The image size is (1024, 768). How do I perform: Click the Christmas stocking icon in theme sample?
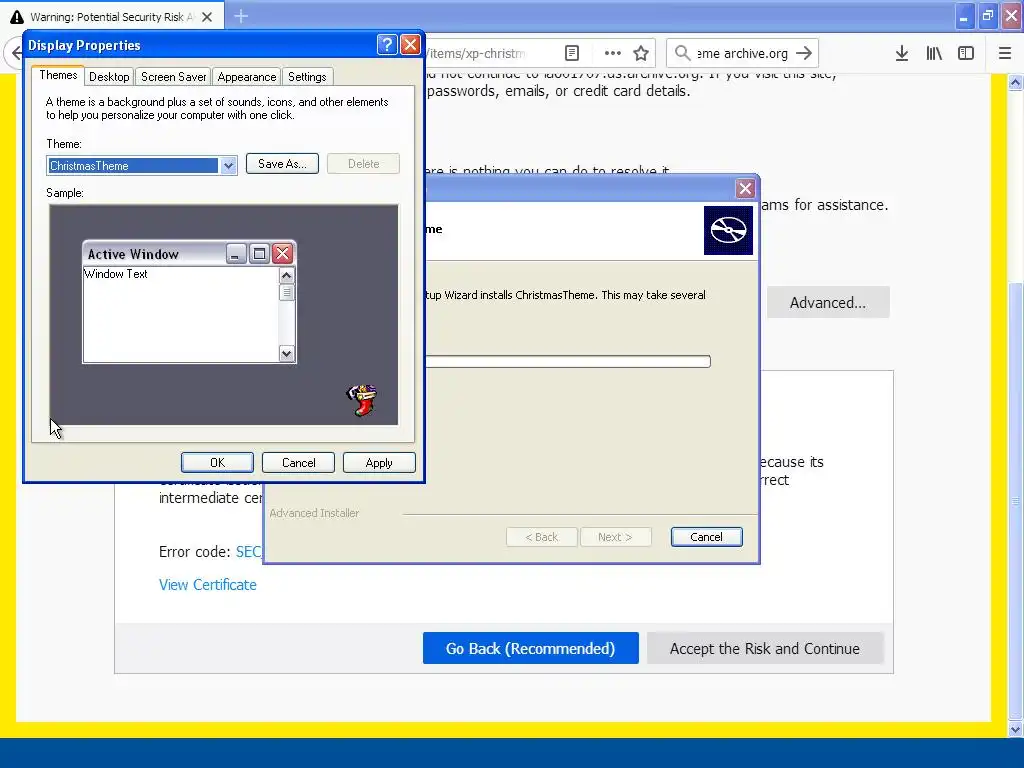pos(362,400)
